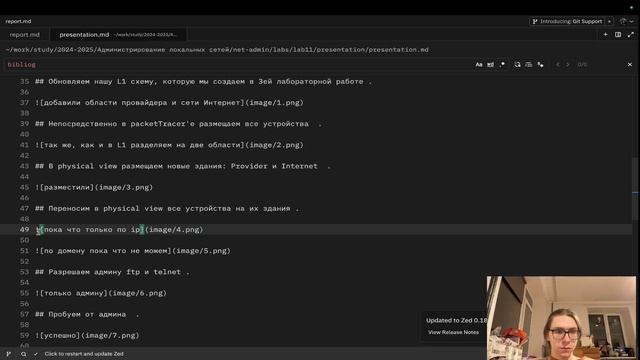Switch to the report.md tab

click(x=24, y=35)
